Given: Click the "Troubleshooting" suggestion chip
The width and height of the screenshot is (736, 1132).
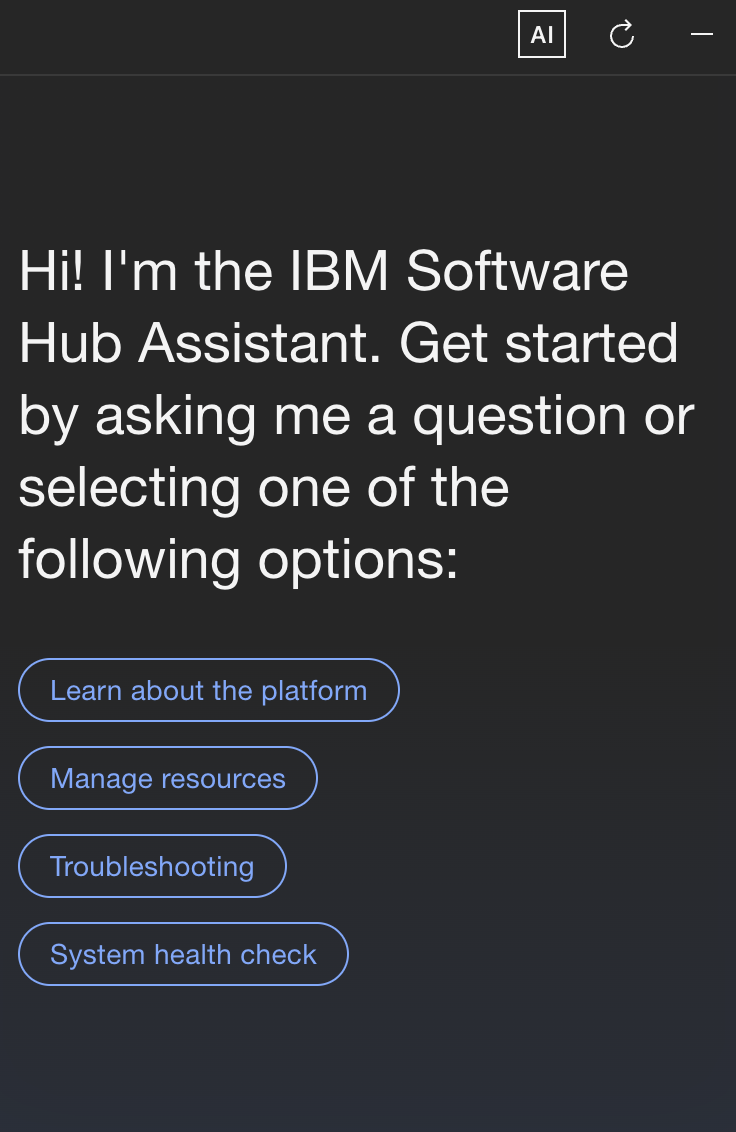Looking at the screenshot, I should pyautogui.click(x=152, y=866).
